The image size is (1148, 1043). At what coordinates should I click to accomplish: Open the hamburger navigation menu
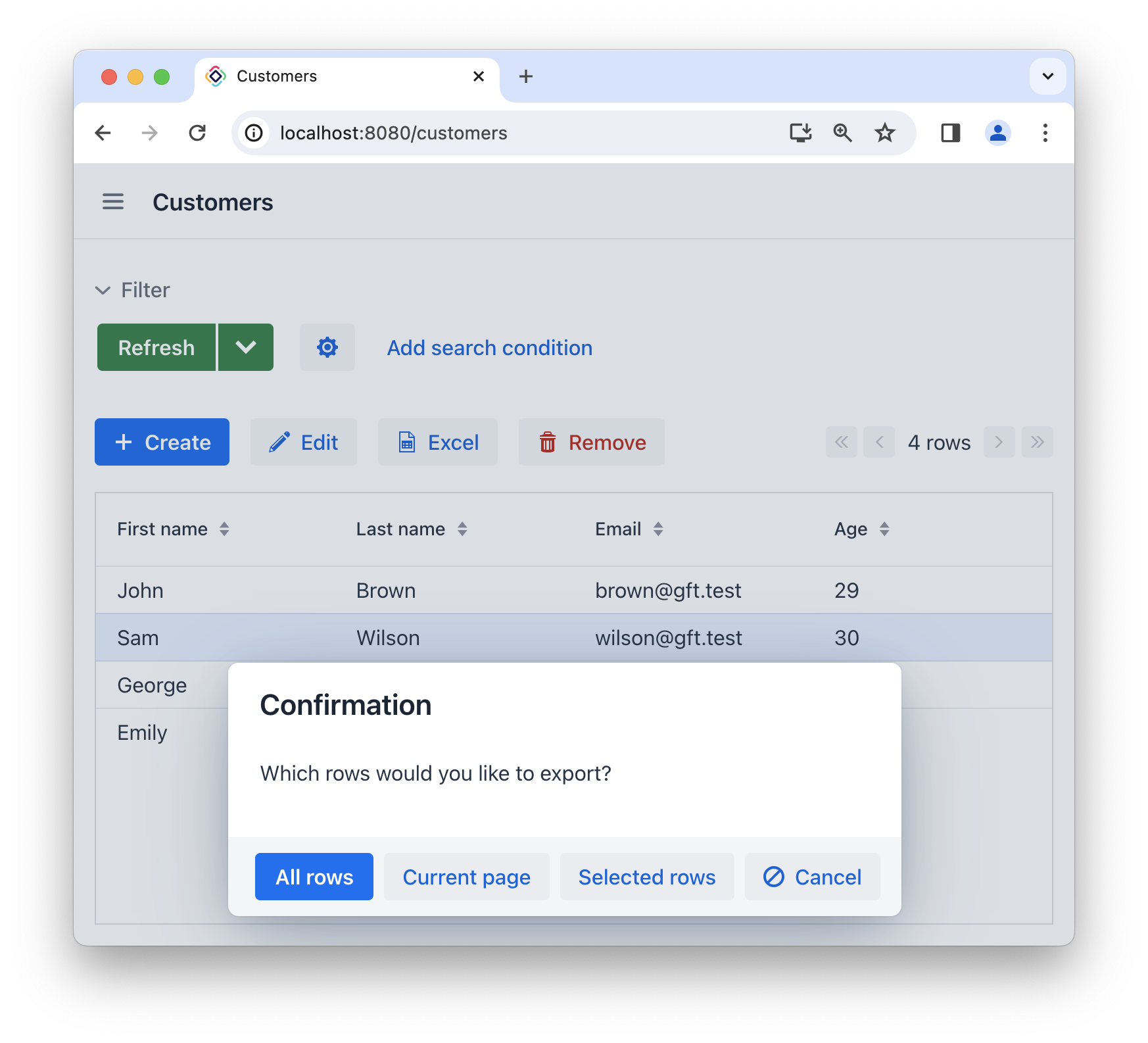tap(113, 202)
